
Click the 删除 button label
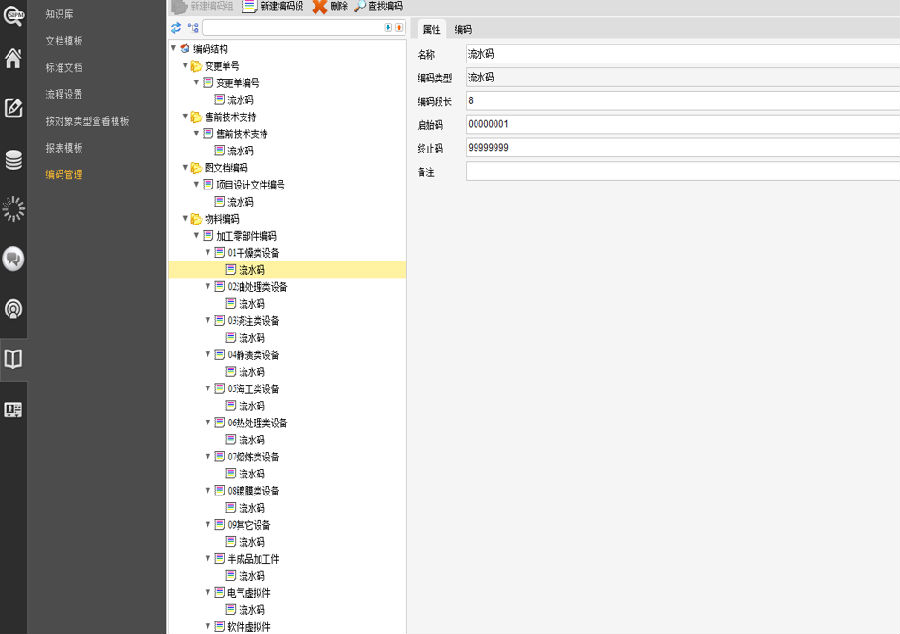point(339,6)
